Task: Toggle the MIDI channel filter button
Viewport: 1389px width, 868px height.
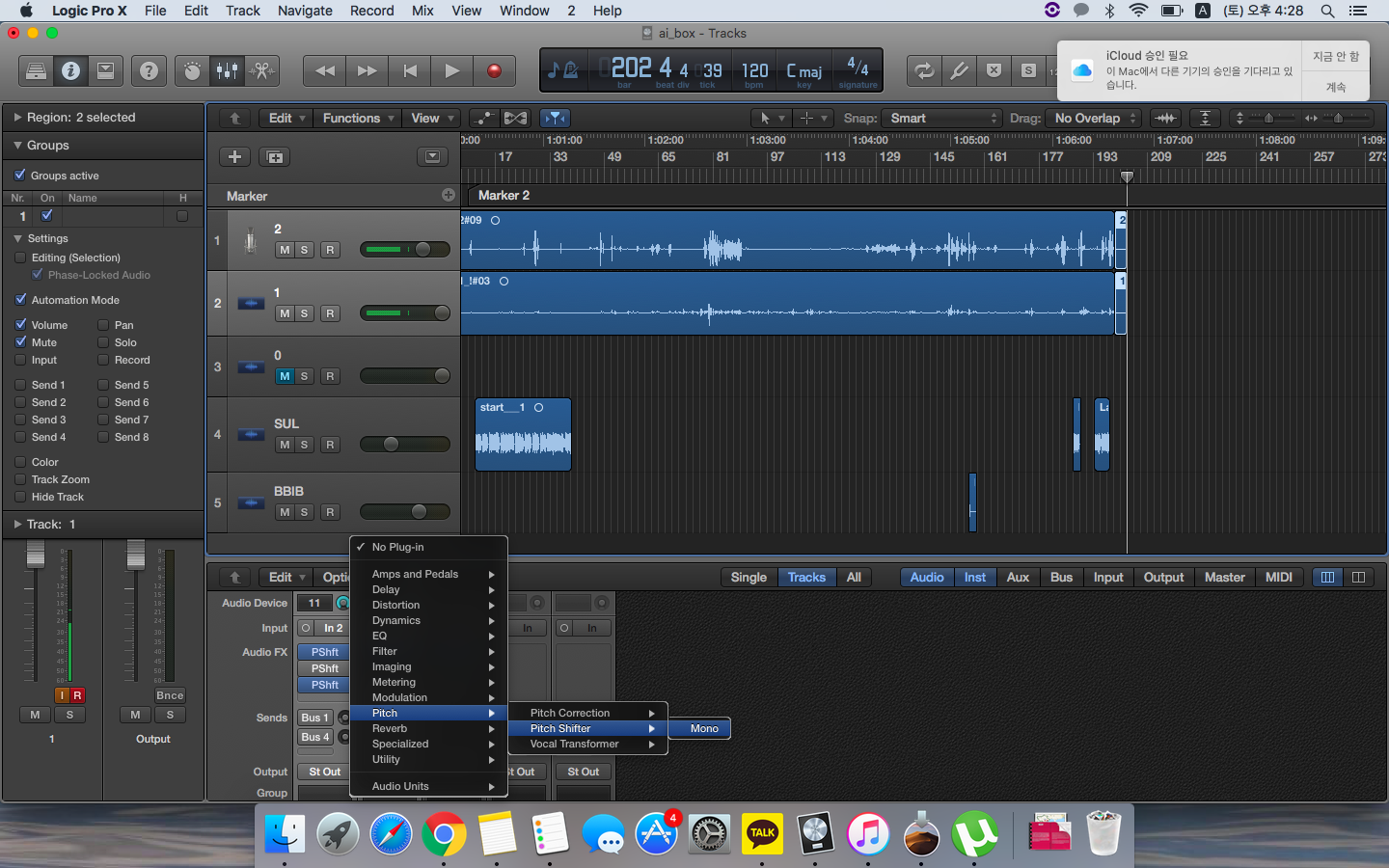Action: click(x=1279, y=577)
